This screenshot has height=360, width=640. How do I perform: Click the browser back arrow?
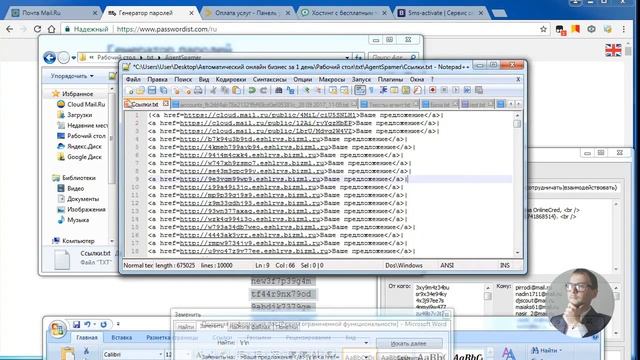point(9,29)
